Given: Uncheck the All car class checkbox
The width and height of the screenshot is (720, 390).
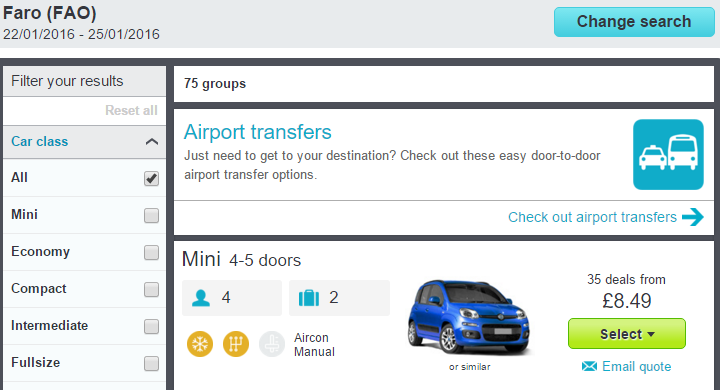Looking at the screenshot, I should (152, 178).
